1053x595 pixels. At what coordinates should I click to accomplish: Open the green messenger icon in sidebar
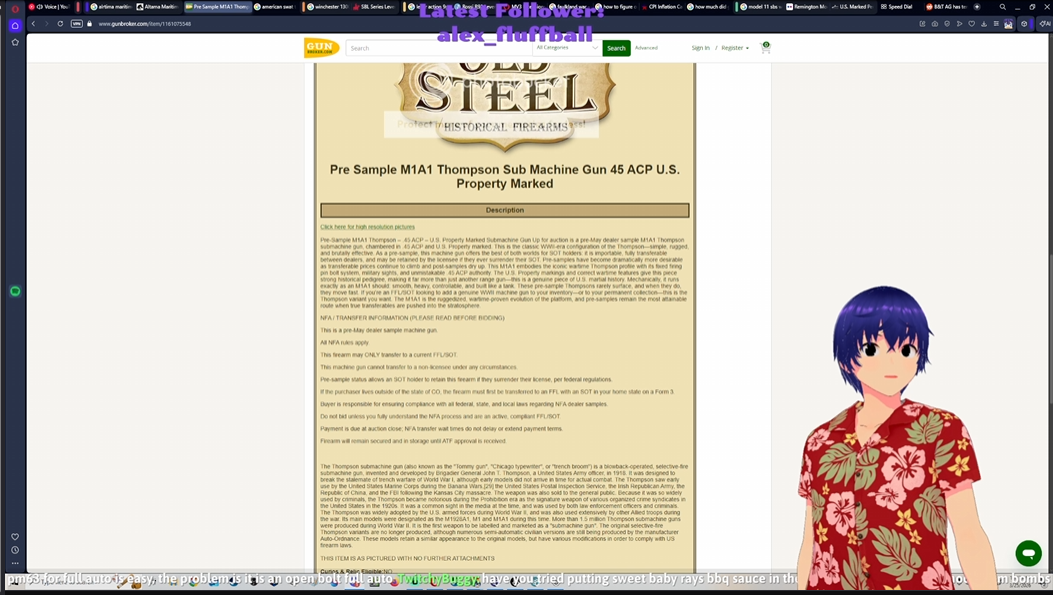15,291
